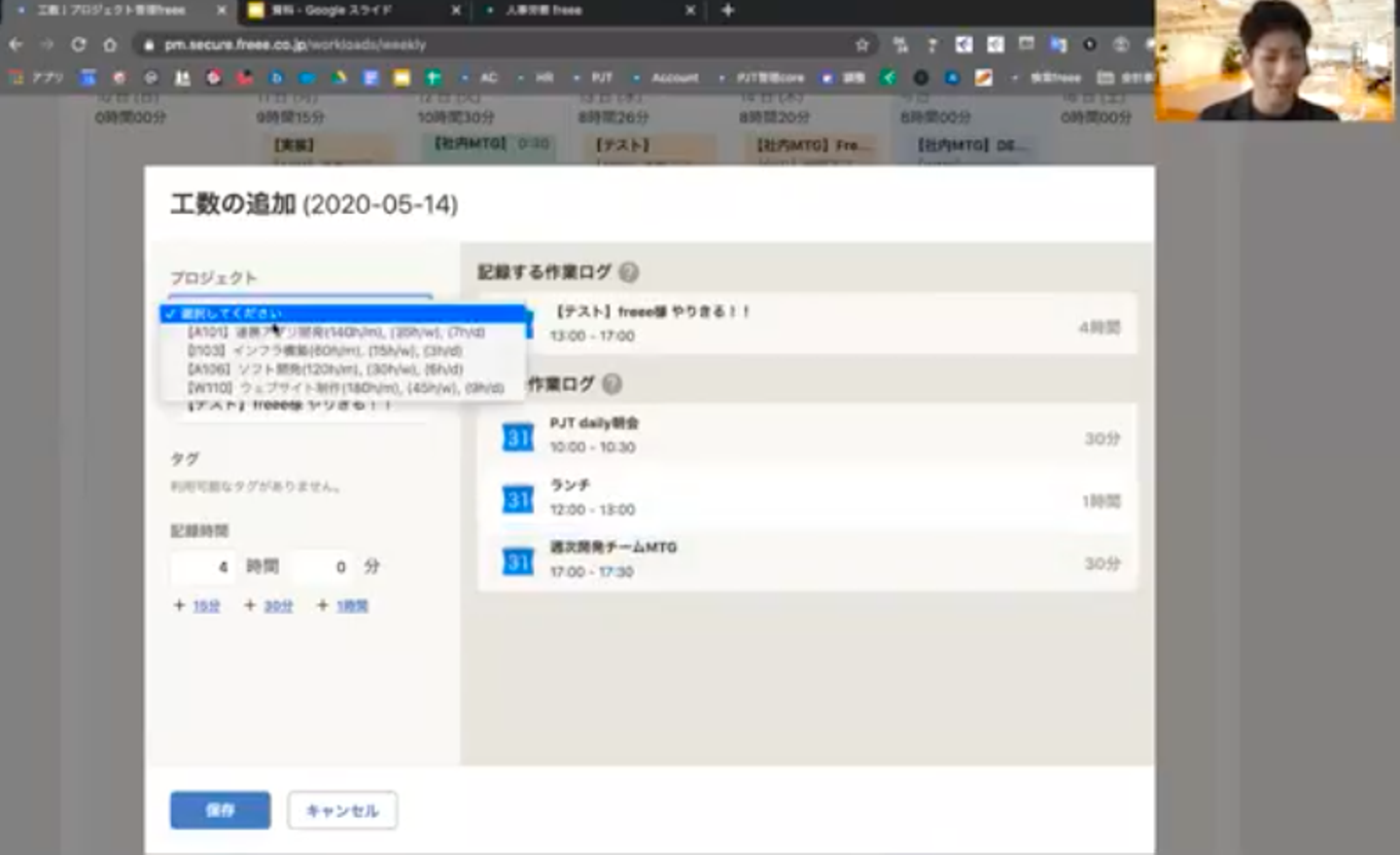
Task: Open the PJT bookmark folder
Action: (x=593, y=78)
